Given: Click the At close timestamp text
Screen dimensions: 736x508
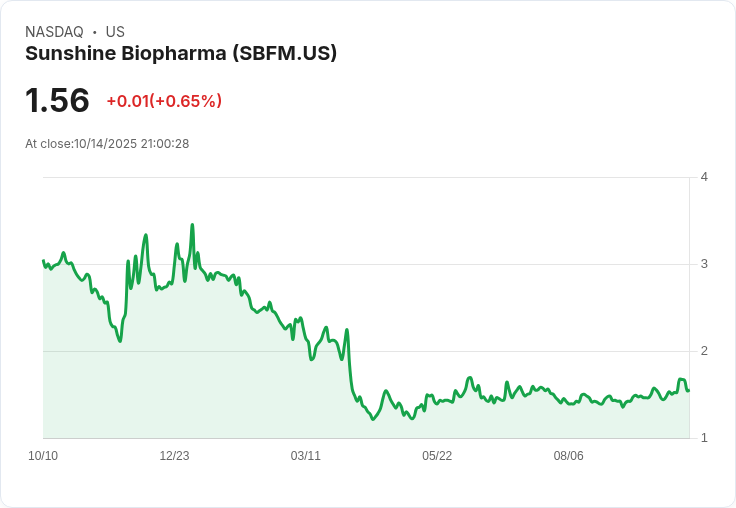Looking at the screenshot, I should (107, 144).
